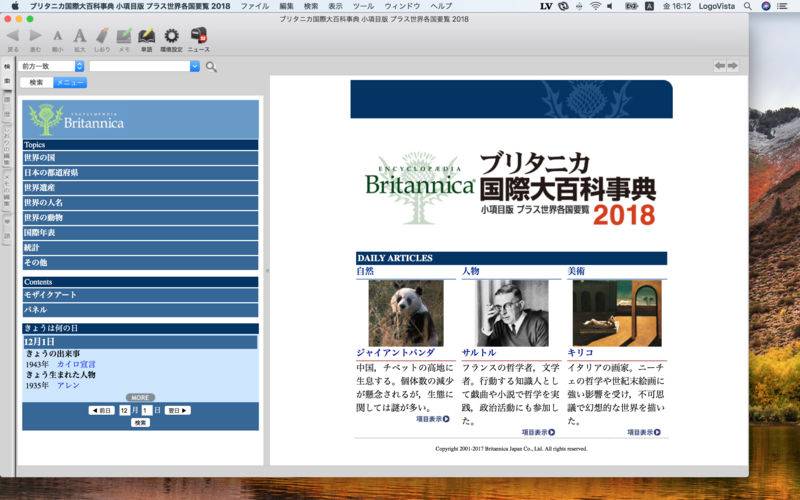Open モザイクアート under Contents
800x500 pixels.
(140, 295)
